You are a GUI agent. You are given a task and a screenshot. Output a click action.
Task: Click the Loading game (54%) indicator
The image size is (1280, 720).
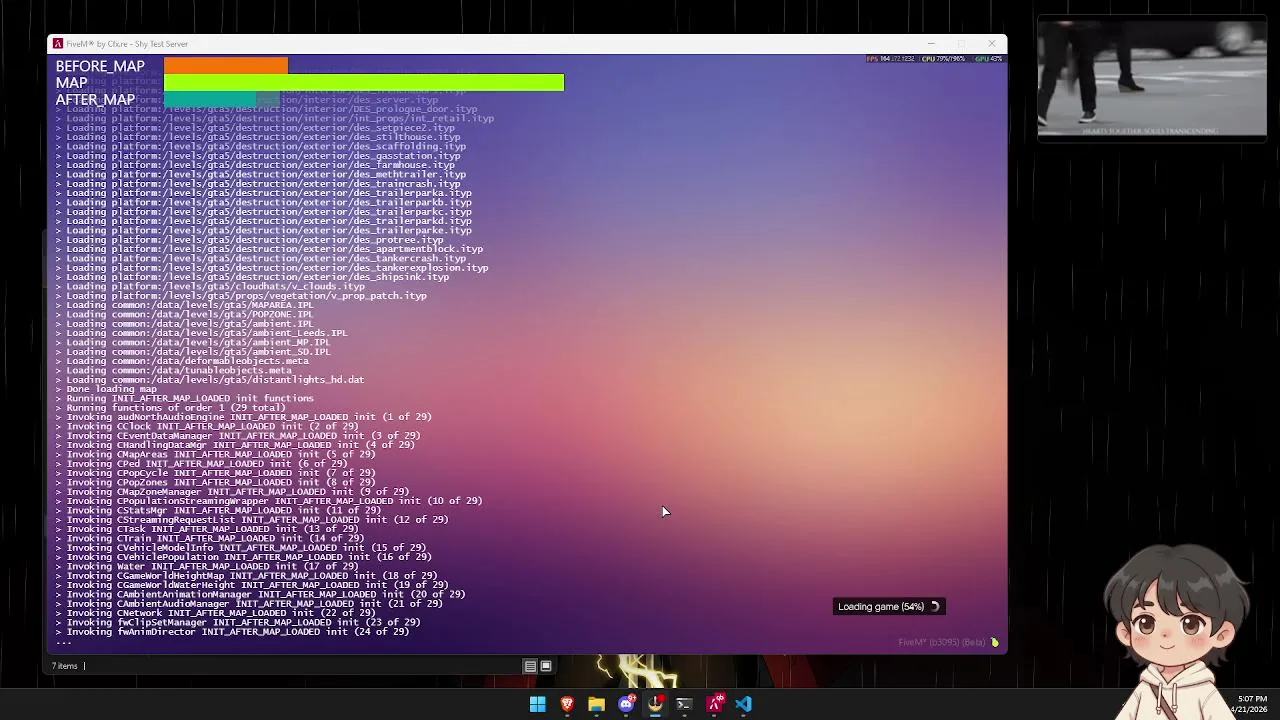pos(889,606)
